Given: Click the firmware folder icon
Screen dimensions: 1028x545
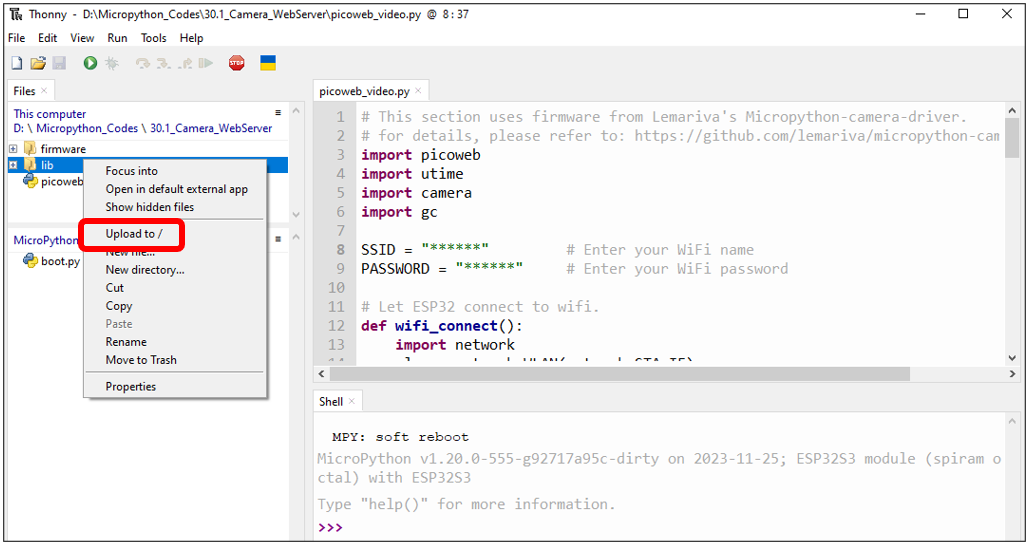Looking at the screenshot, I should (30, 148).
